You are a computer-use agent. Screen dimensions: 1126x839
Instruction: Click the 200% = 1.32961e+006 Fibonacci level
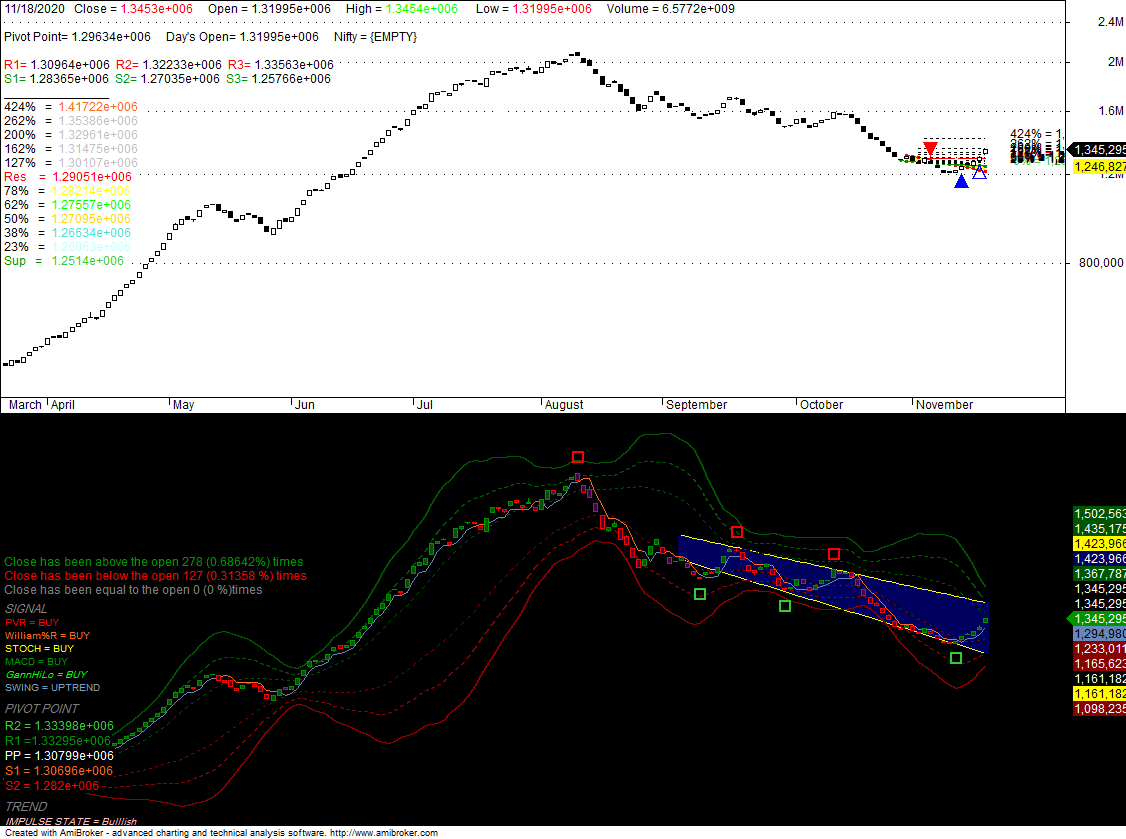point(70,135)
